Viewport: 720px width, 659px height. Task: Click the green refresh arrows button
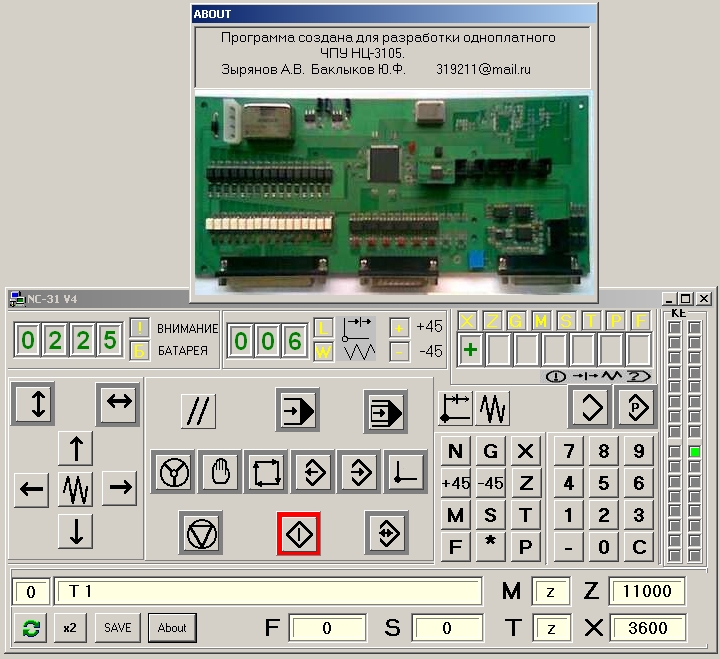pos(30,628)
